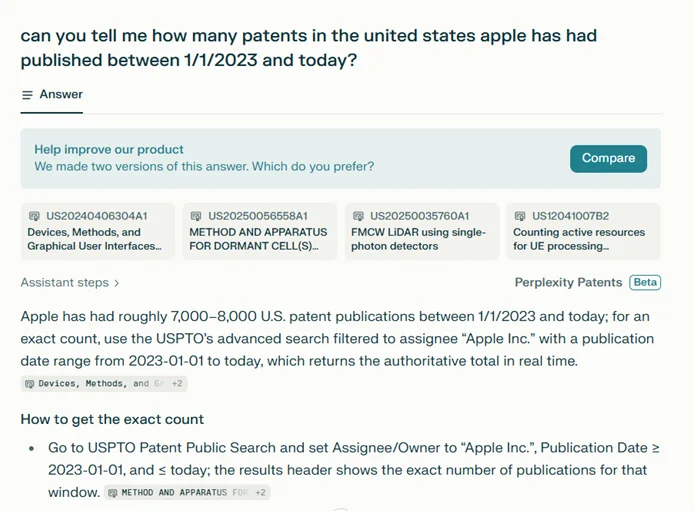
Task: Open the "Devices, Methods, and Graphical User Interfaces" source title
Action: point(94,239)
